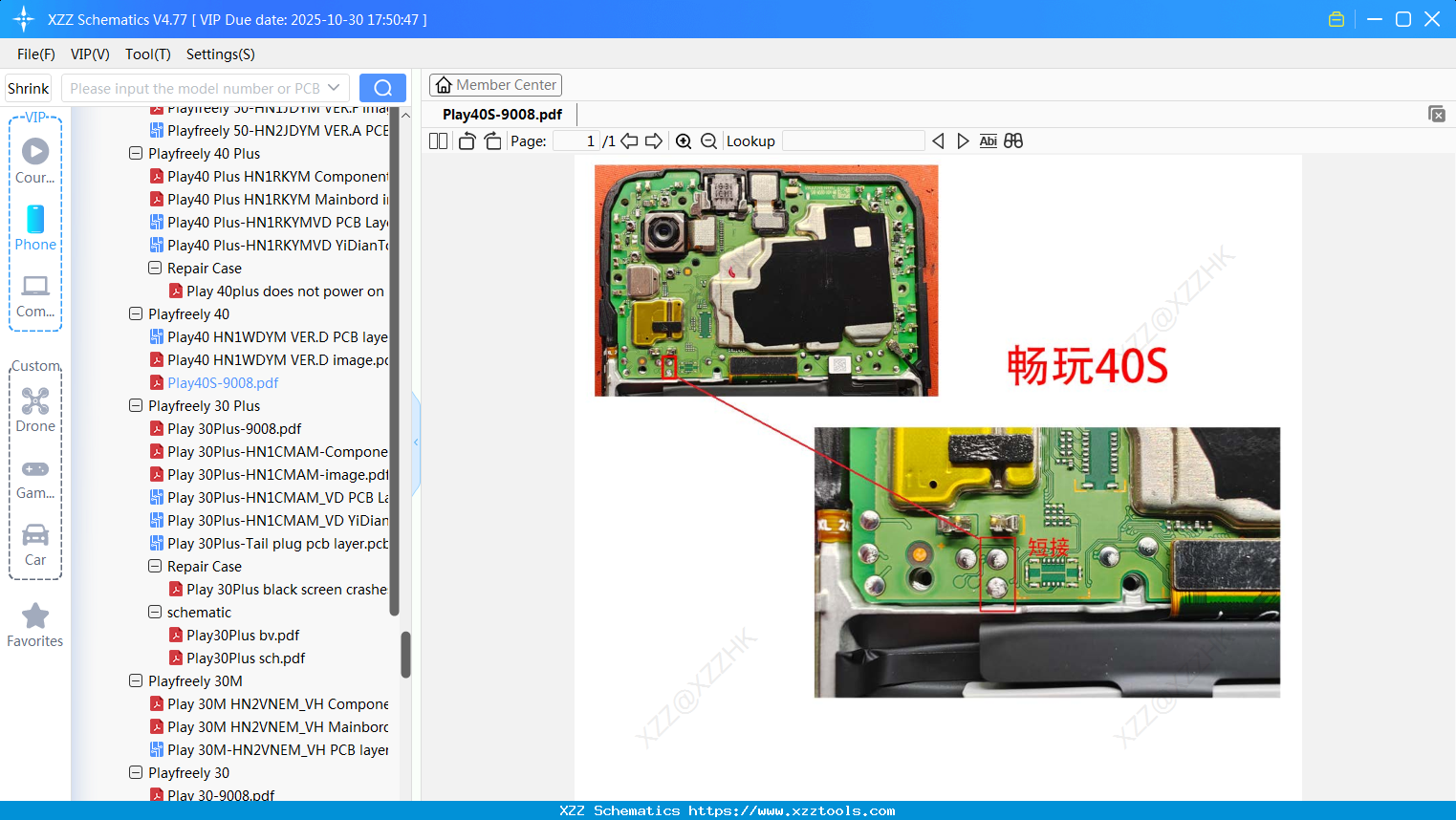Viewport: 1456px width, 820px height.
Task: Open Play30Plus bv.pdf
Action: click(243, 635)
